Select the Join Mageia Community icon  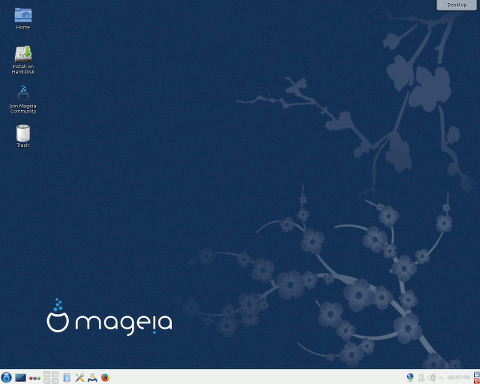click(x=23, y=99)
